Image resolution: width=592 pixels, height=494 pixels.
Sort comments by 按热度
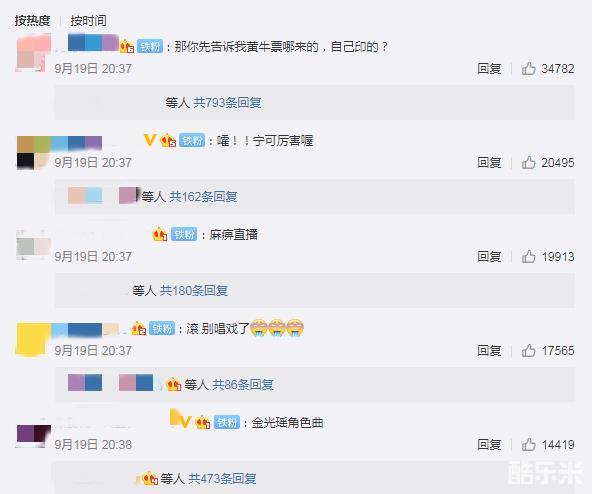pos(32,21)
